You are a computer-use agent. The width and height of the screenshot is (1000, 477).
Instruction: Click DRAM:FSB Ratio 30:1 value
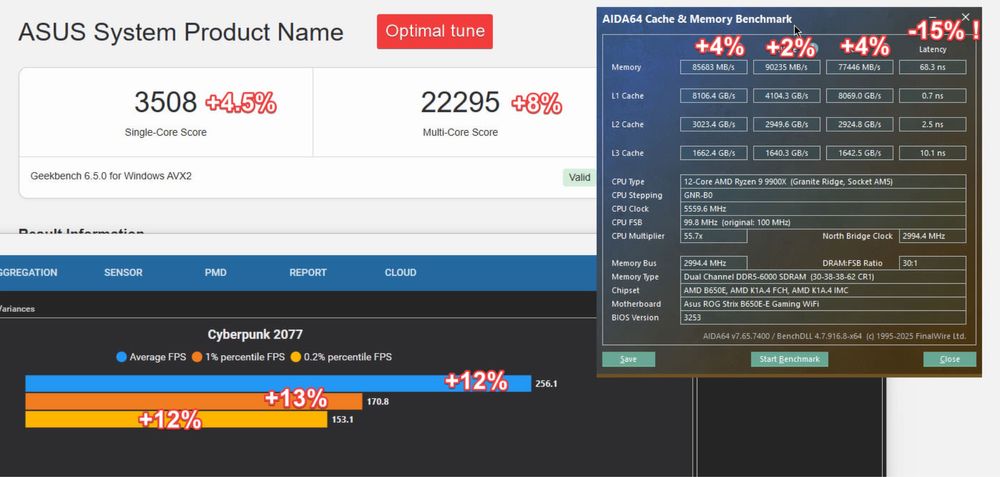(932, 263)
